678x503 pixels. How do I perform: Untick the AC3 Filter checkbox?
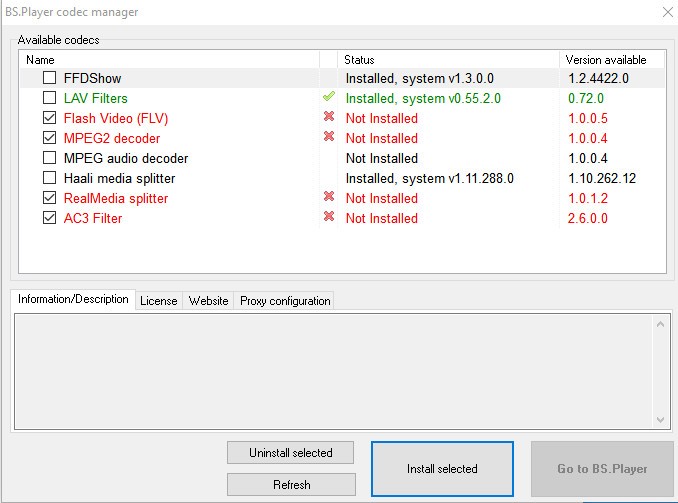pyautogui.click(x=49, y=218)
